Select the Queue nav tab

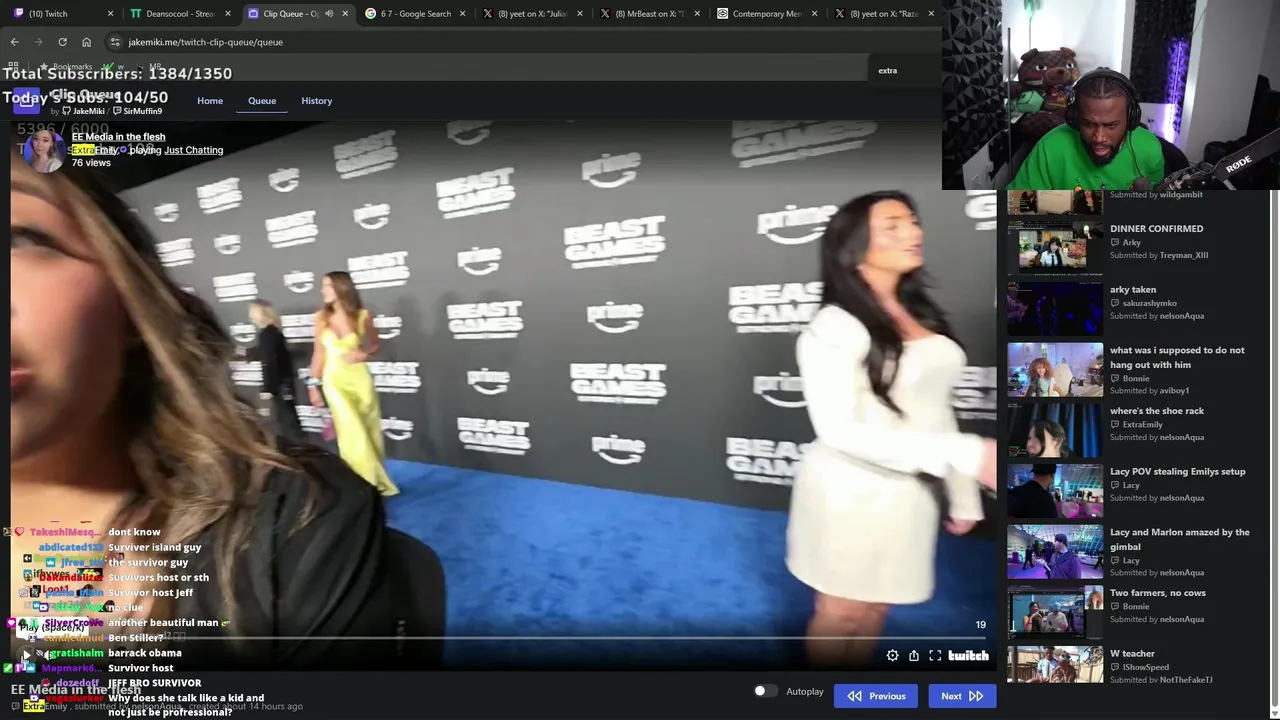[262, 101]
